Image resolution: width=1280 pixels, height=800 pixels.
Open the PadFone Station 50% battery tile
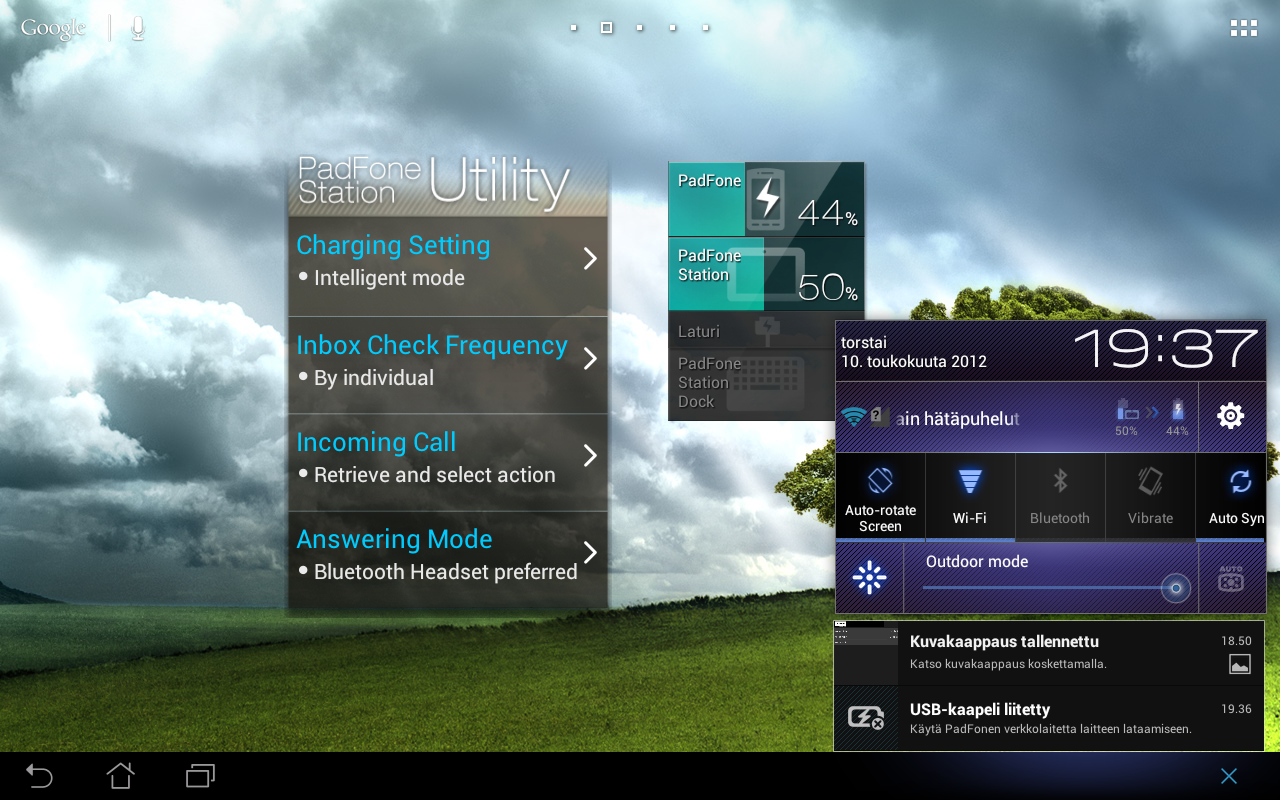pos(766,274)
